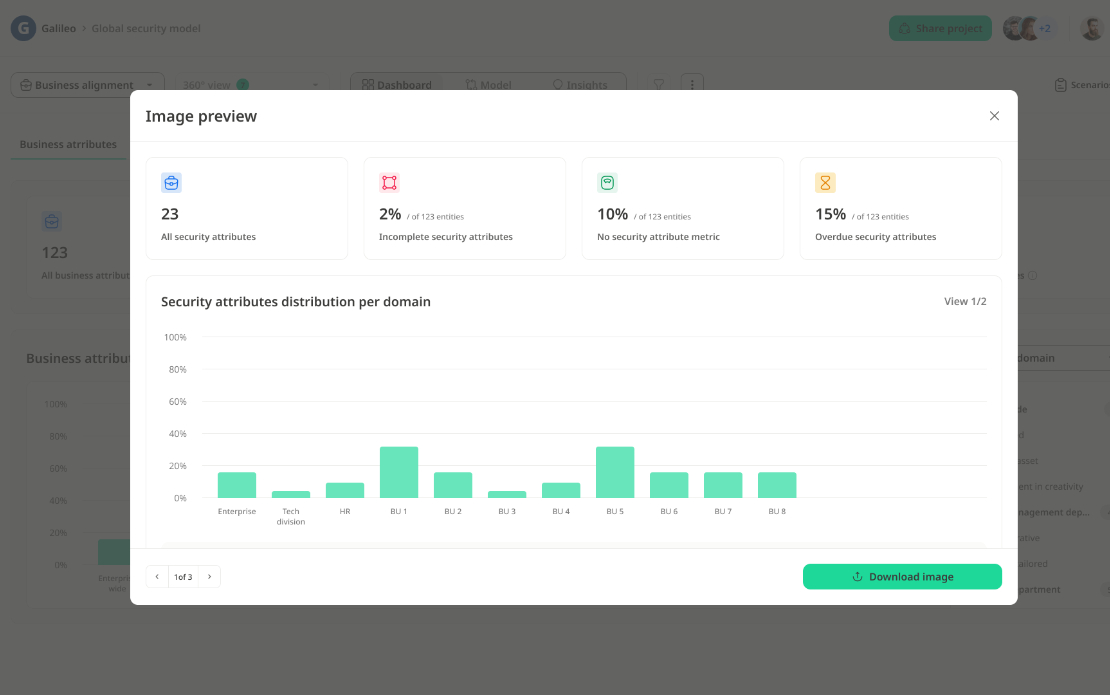Click 'Overdue security attributes' text
1110x695 pixels.
(x=875, y=237)
